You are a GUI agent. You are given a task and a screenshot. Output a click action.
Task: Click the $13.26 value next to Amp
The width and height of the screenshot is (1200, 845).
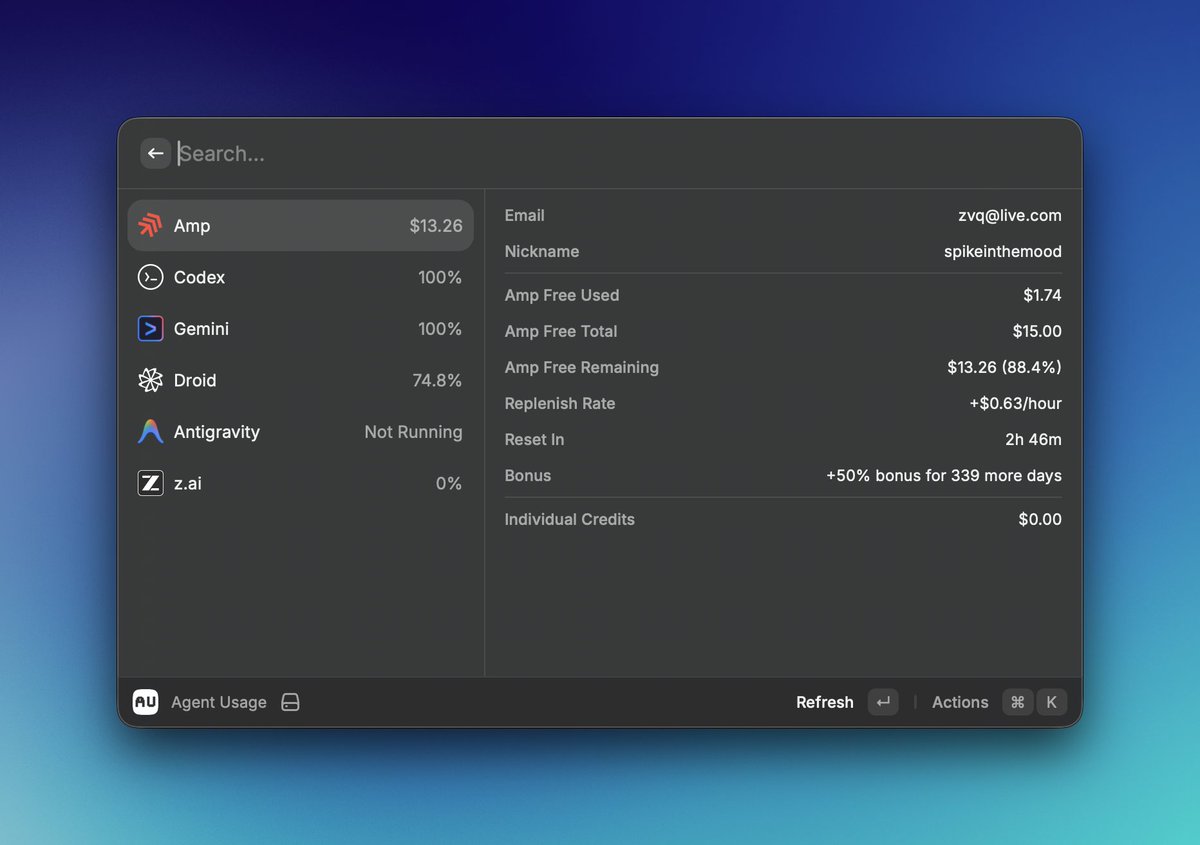[x=436, y=226]
